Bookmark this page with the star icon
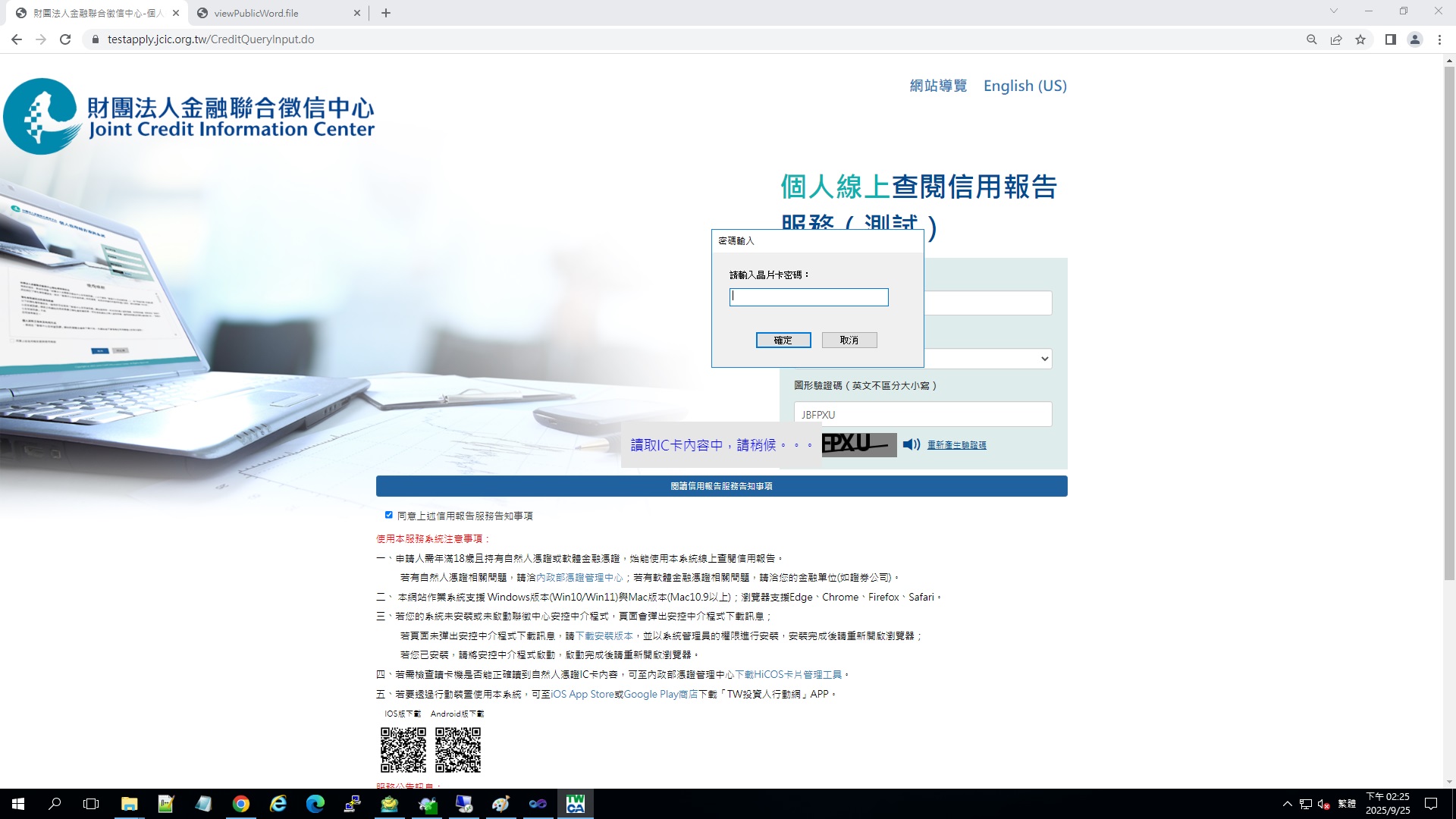The width and height of the screenshot is (1456, 819). pyautogui.click(x=1360, y=39)
